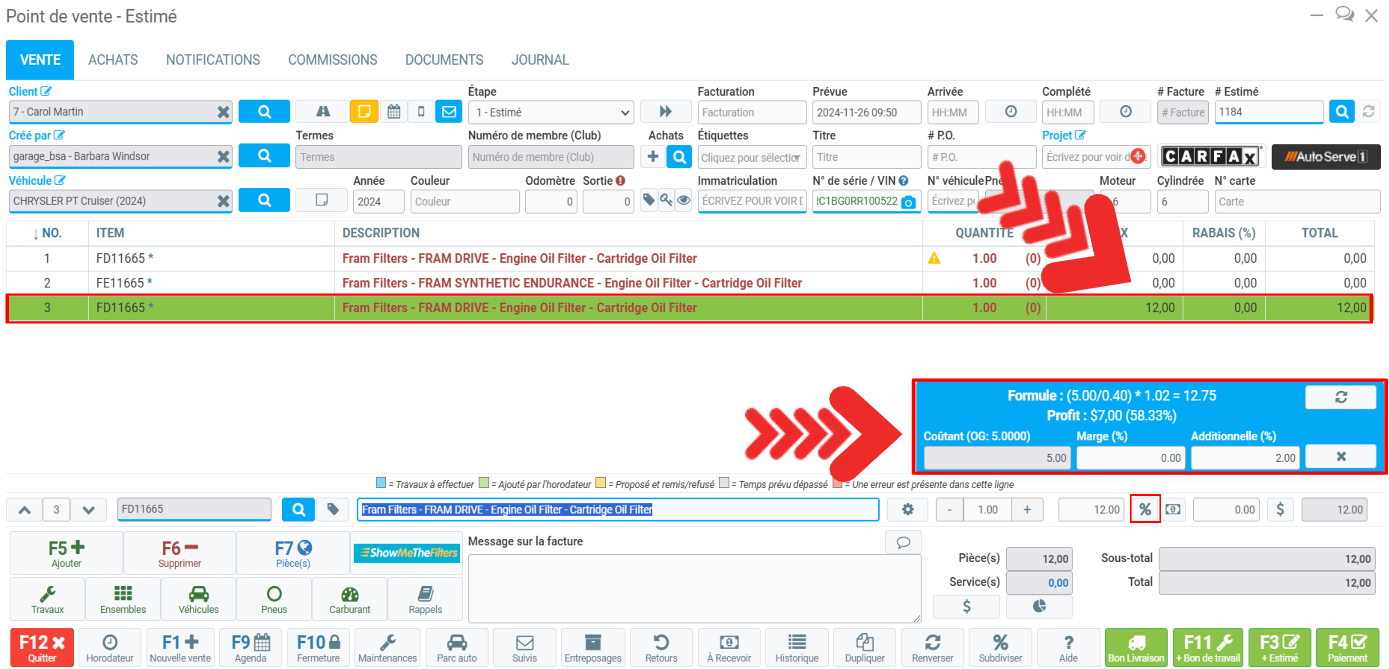This screenshot has width=1389, height=669.
Task: Switch to the ACHATS tab
Action: coord(113,60)
